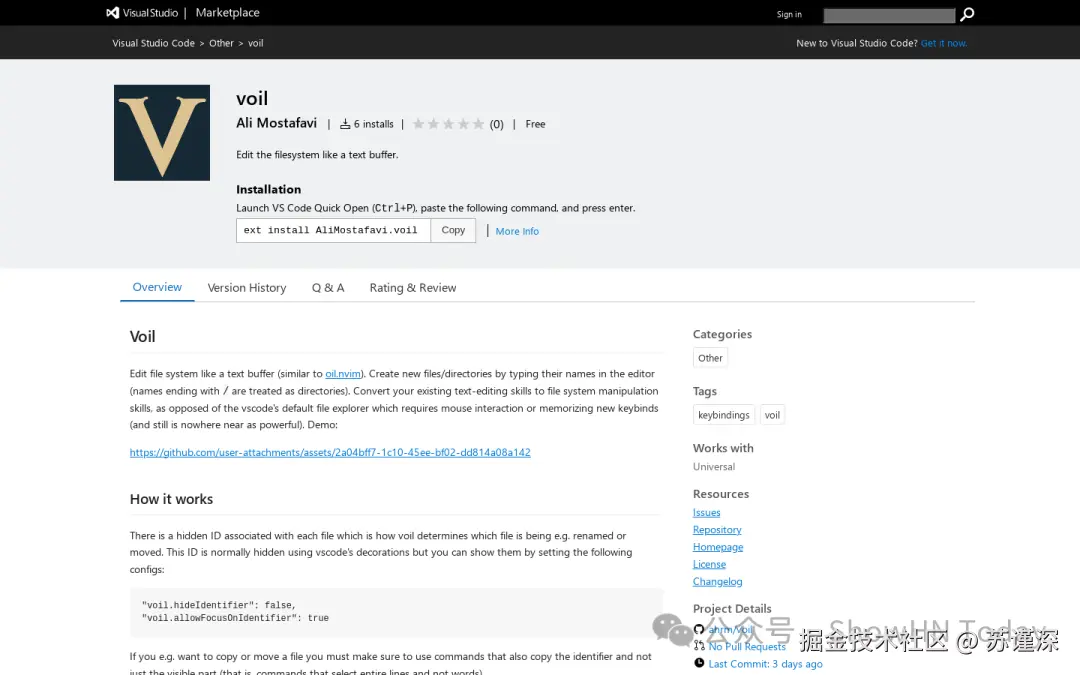
Task: Click the No Pull Requests icon
Action: point(699,646)
